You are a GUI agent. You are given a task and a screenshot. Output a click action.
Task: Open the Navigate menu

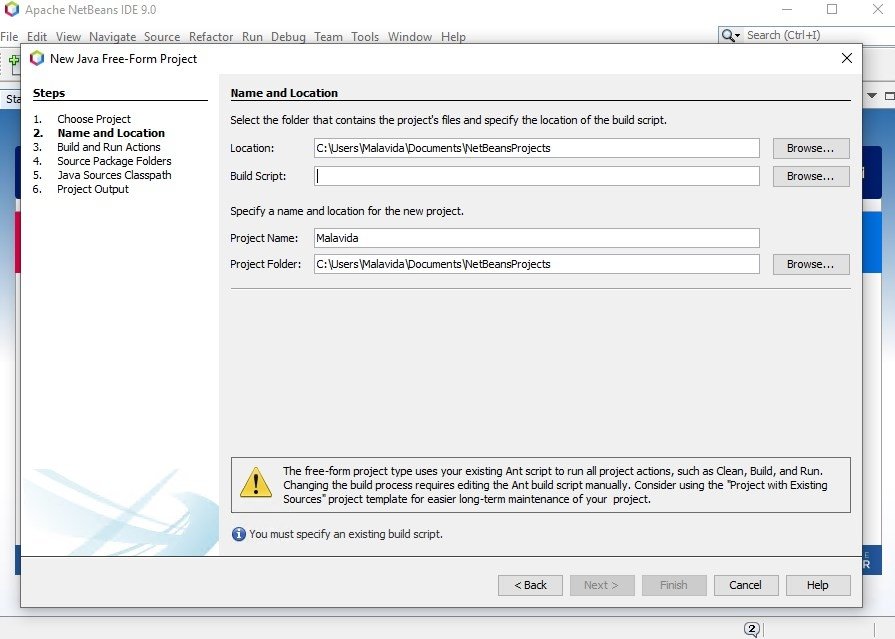[x=112, y=37]
